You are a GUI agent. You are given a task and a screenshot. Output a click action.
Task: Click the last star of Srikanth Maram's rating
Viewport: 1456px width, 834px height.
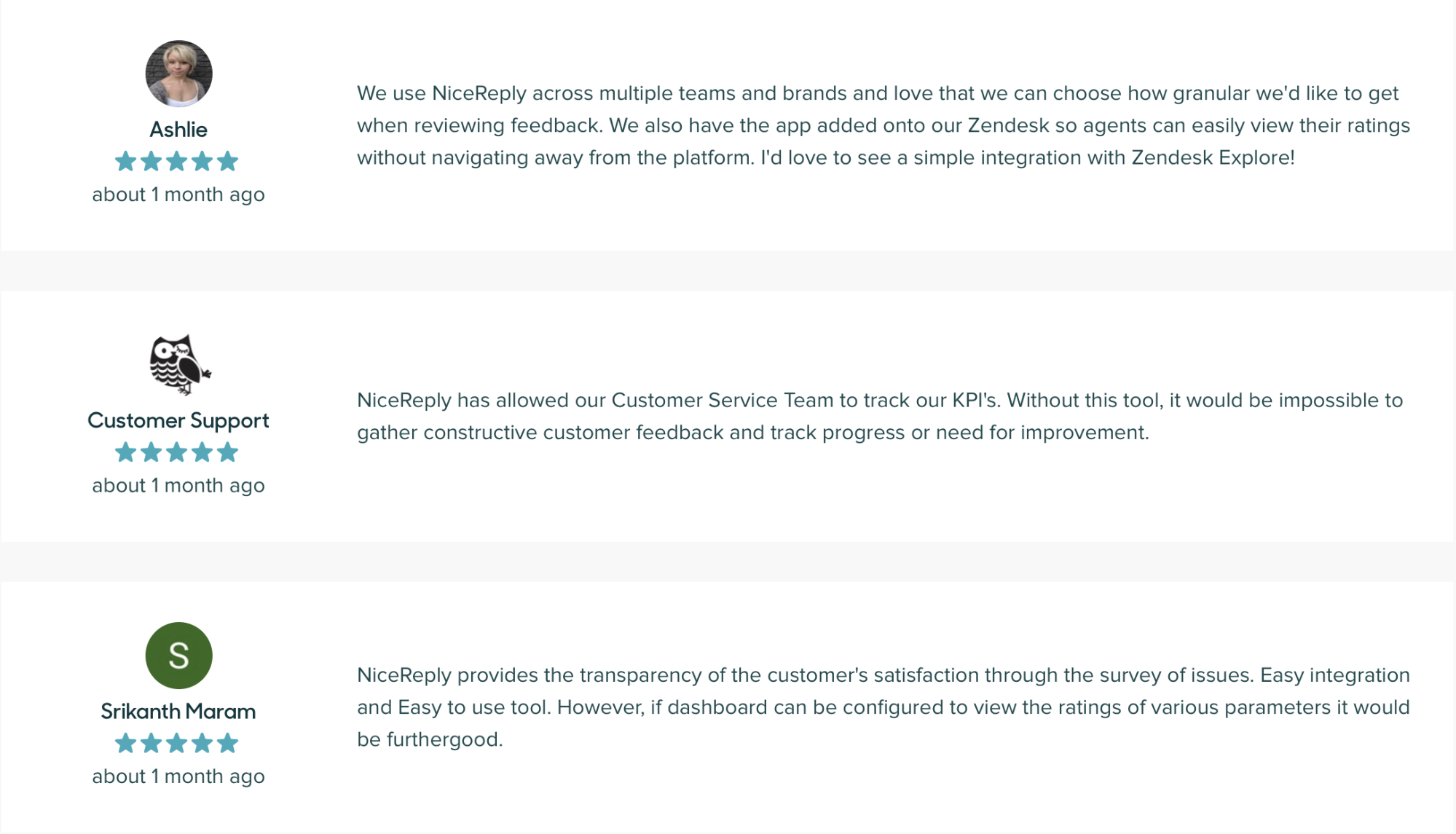click(228, 743)
